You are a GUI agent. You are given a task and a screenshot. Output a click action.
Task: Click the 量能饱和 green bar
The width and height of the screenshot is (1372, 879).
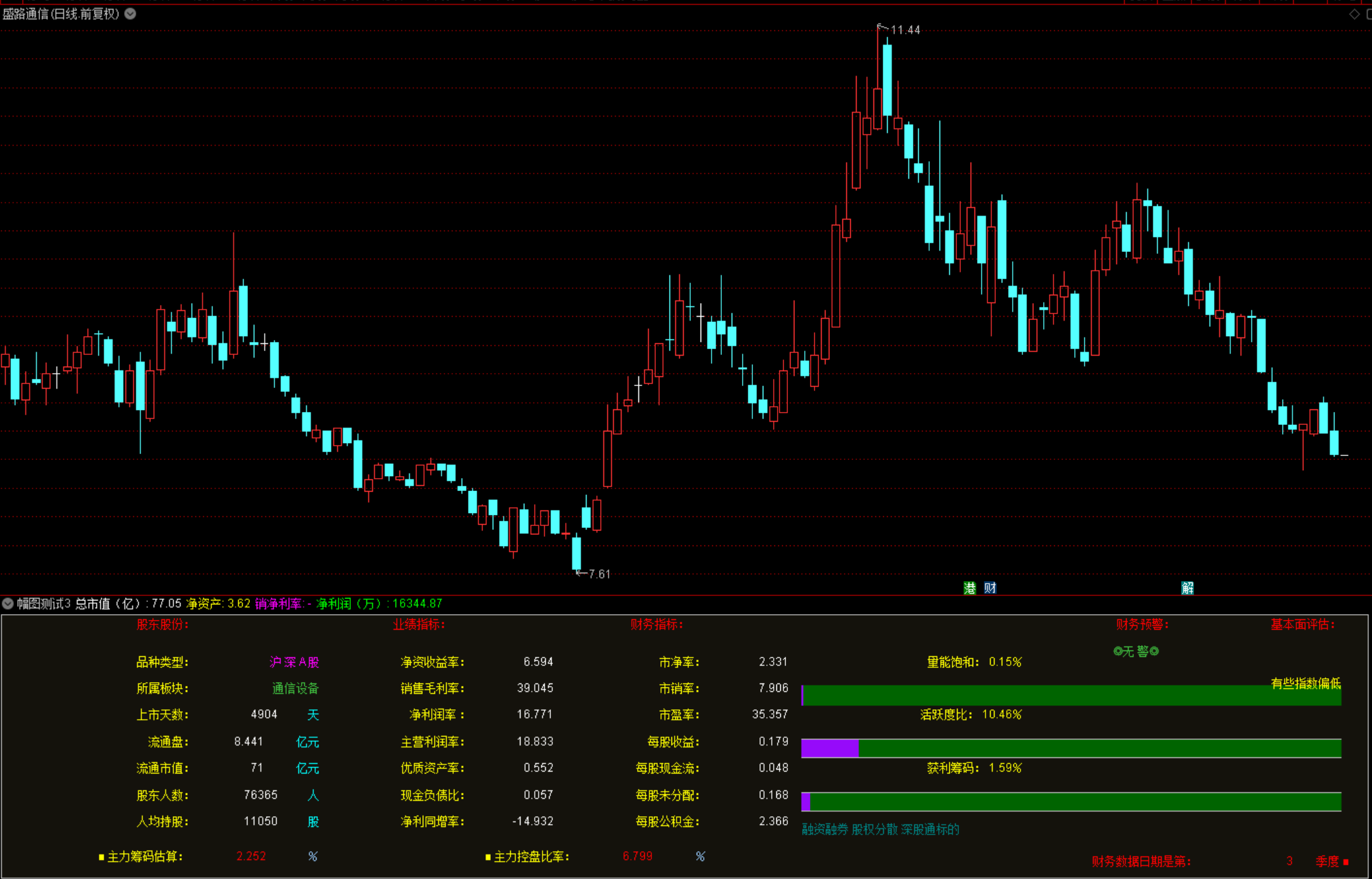pos(1071,695)
